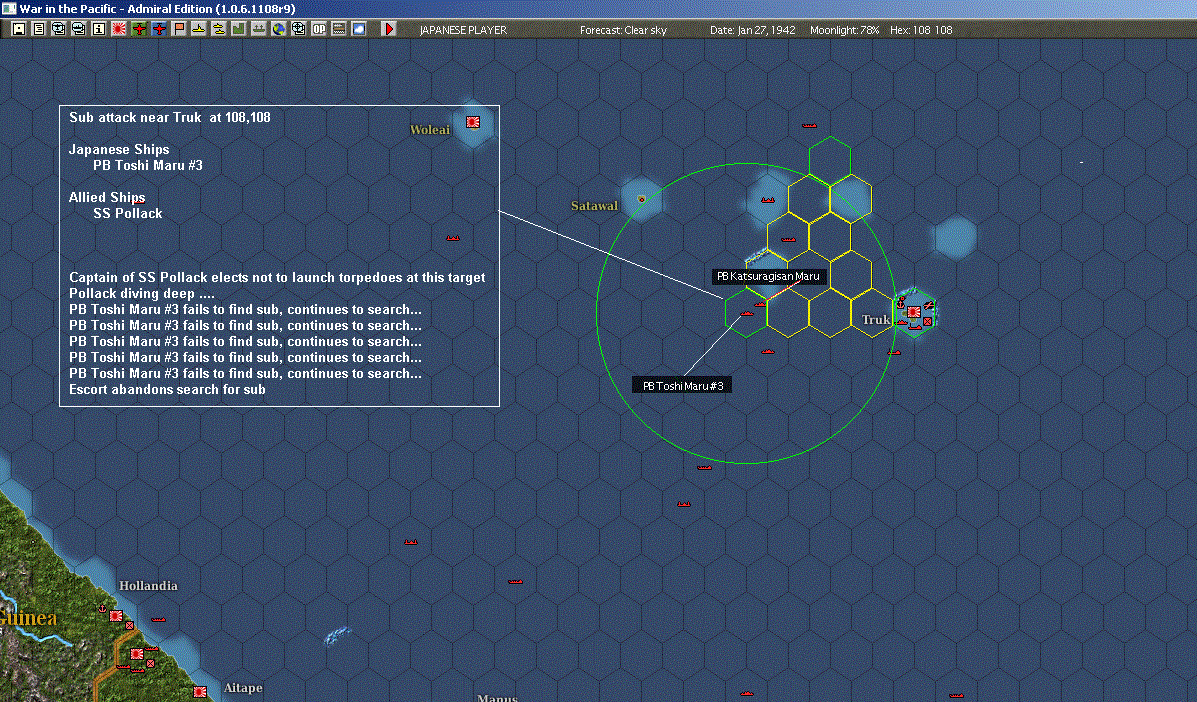Click 'SS Pollack' under Allied Ships
Viewport: 1197px width, 702px height.
[127, 214]
